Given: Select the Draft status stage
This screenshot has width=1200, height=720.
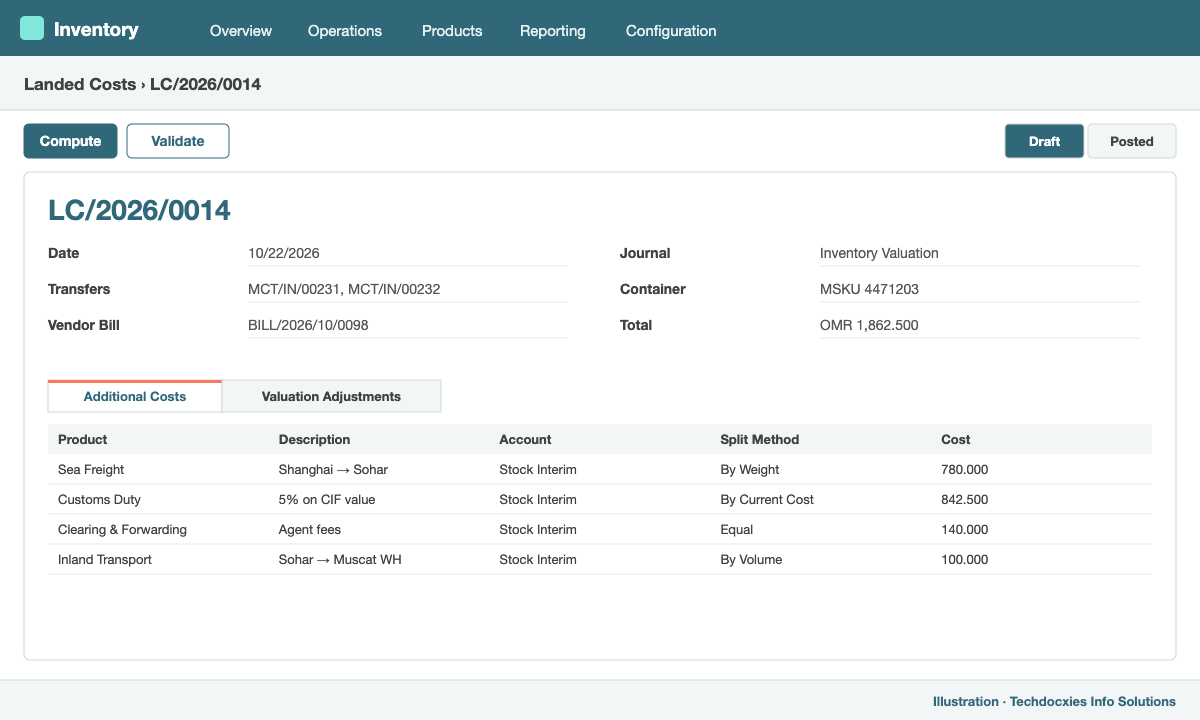Looking at the screenshot, I should click(x=1044, y=141).
